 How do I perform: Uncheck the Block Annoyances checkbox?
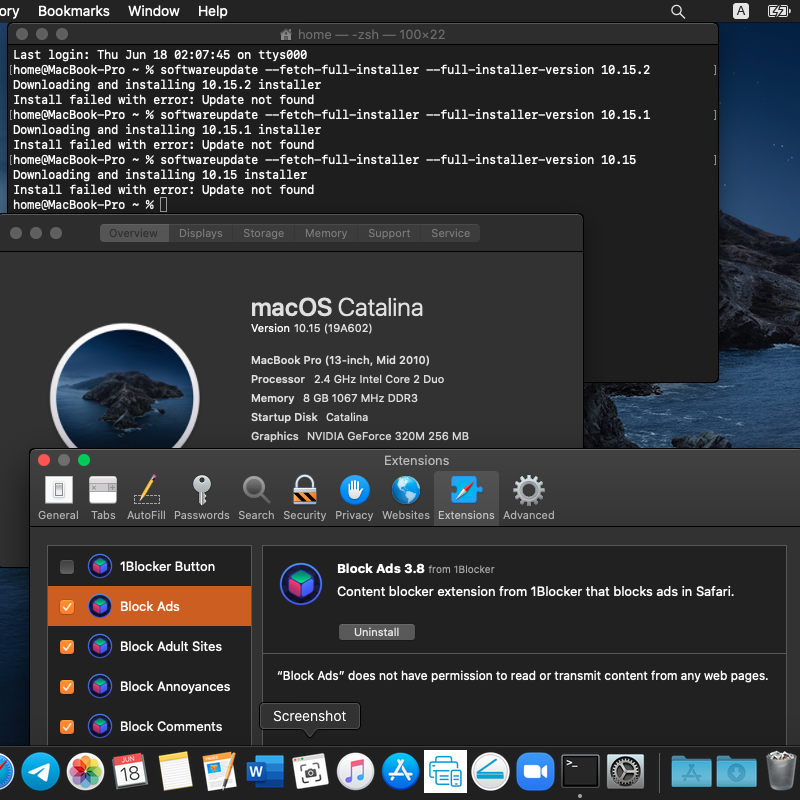click(67, 687)
